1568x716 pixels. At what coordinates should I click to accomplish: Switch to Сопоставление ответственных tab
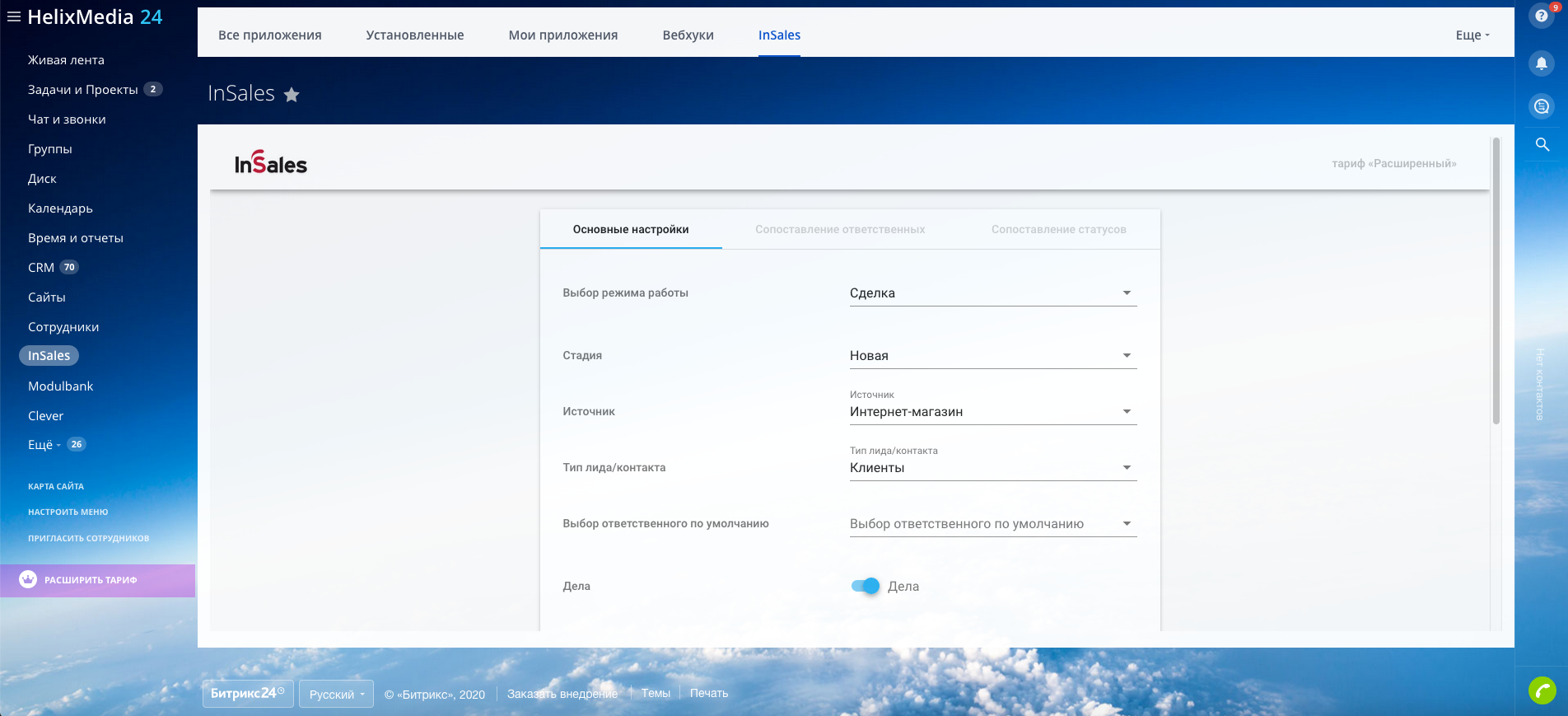pyautogui.click(x=840, y=230)
